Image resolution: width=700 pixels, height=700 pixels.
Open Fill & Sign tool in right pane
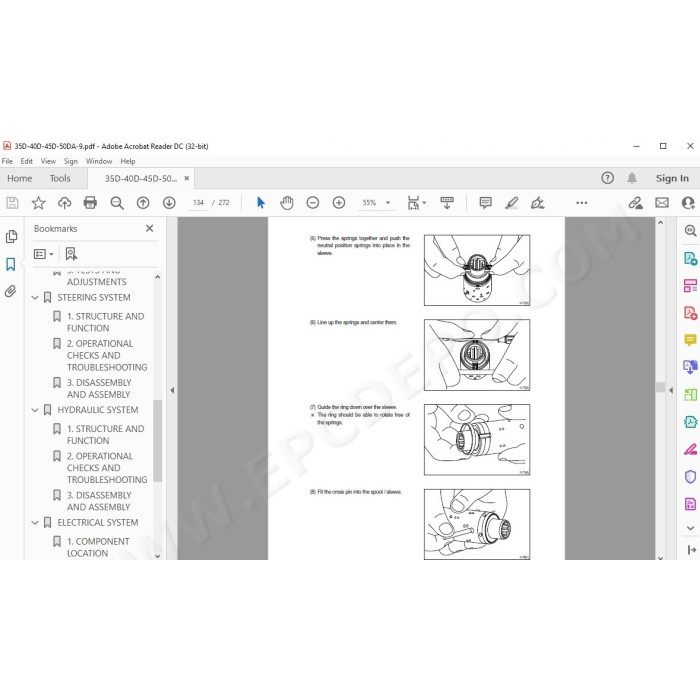click(690, 449)
